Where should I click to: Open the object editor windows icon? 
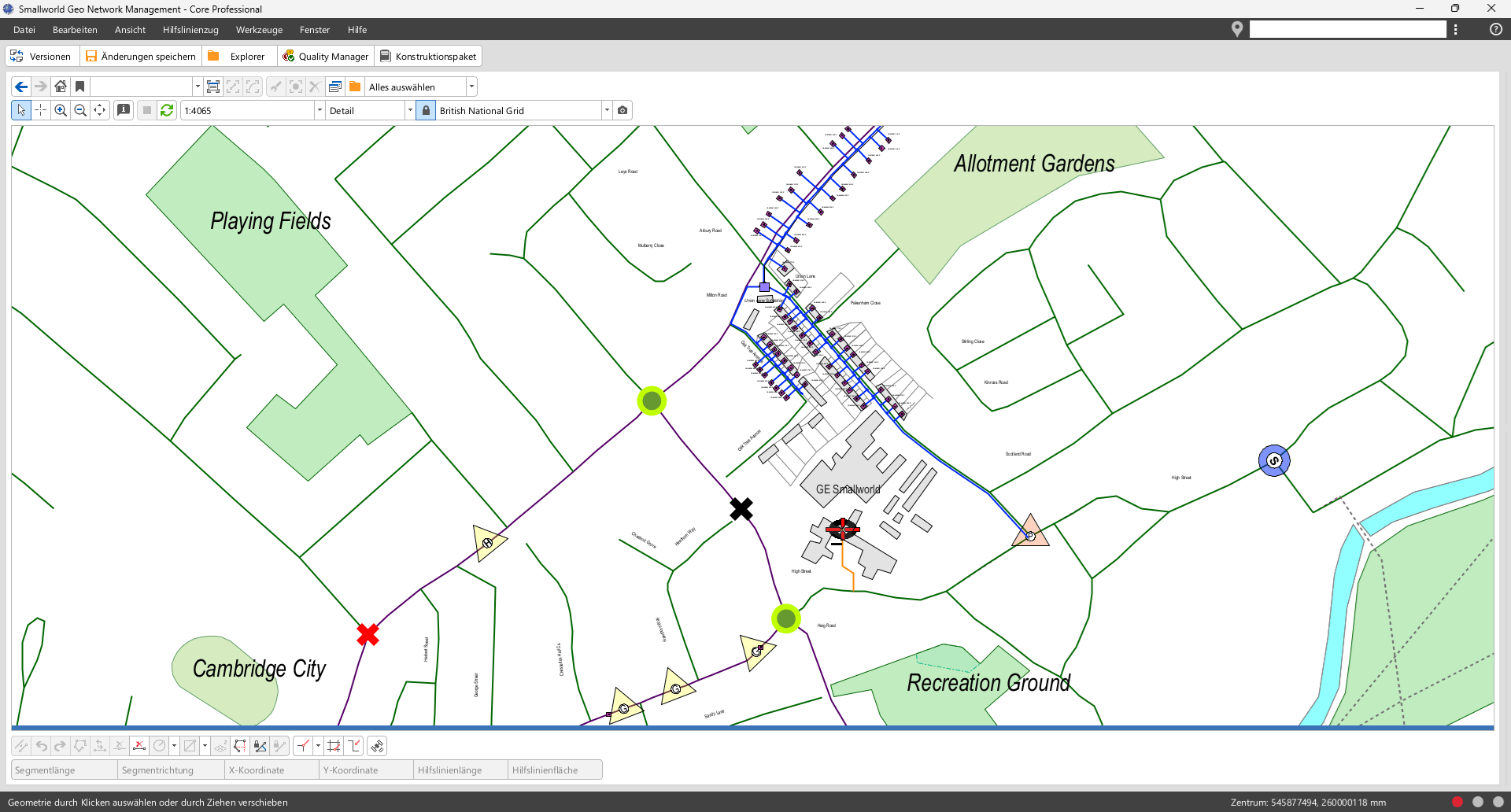(335, 87)
